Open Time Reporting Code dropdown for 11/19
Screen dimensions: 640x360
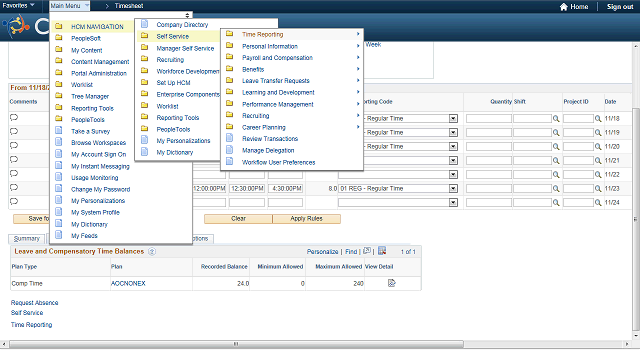453,133
